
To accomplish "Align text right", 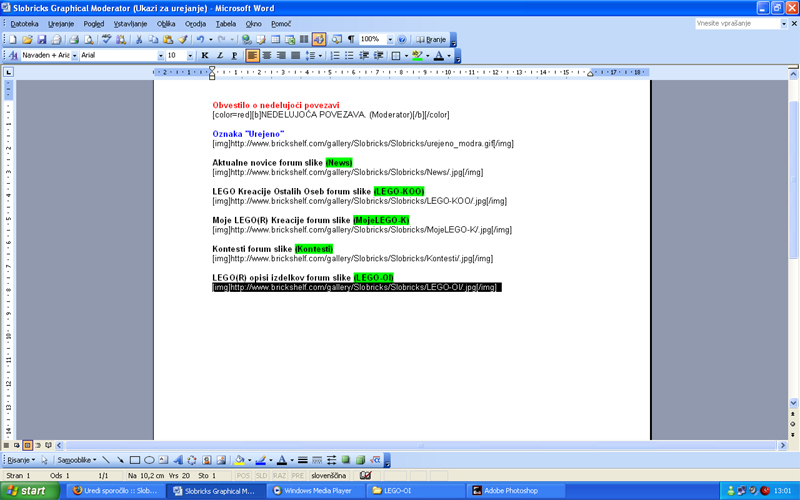I will click(281, 55).
